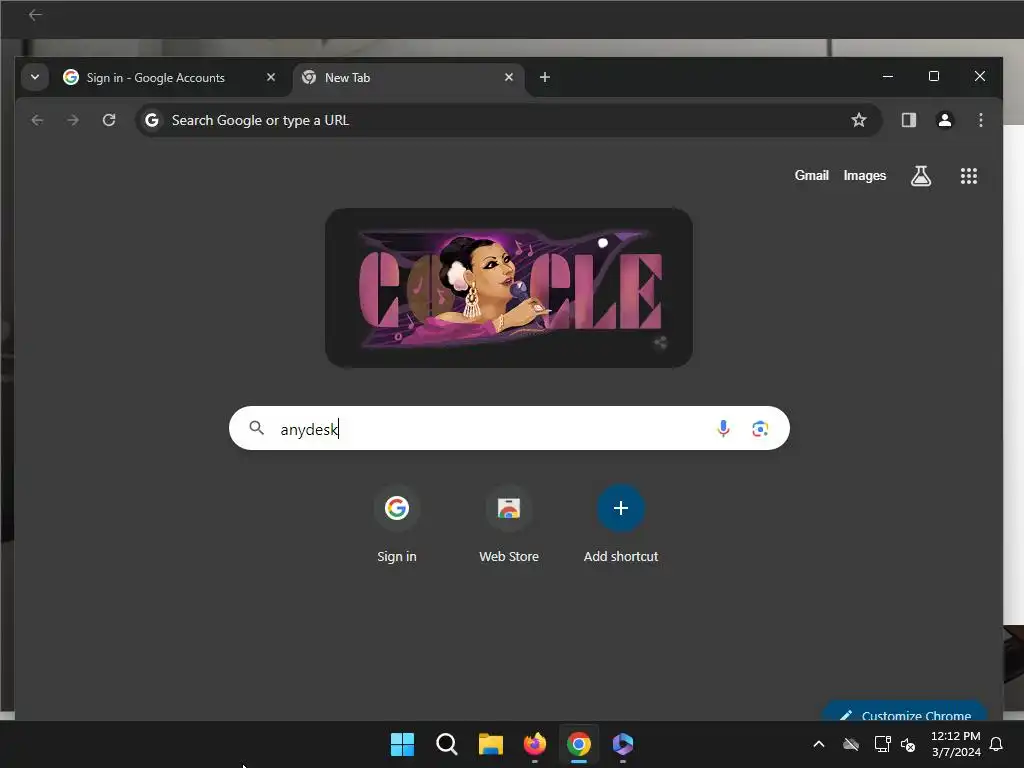Open the Web Store shortcut
Image resolution: width=1024 pixels, height=768 pixels.
[x=509, y=524]
